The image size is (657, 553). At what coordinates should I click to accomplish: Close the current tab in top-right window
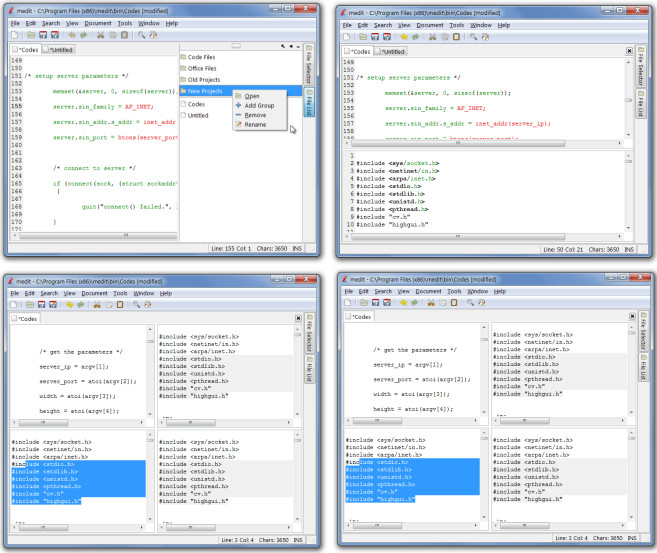pos(629,51)
